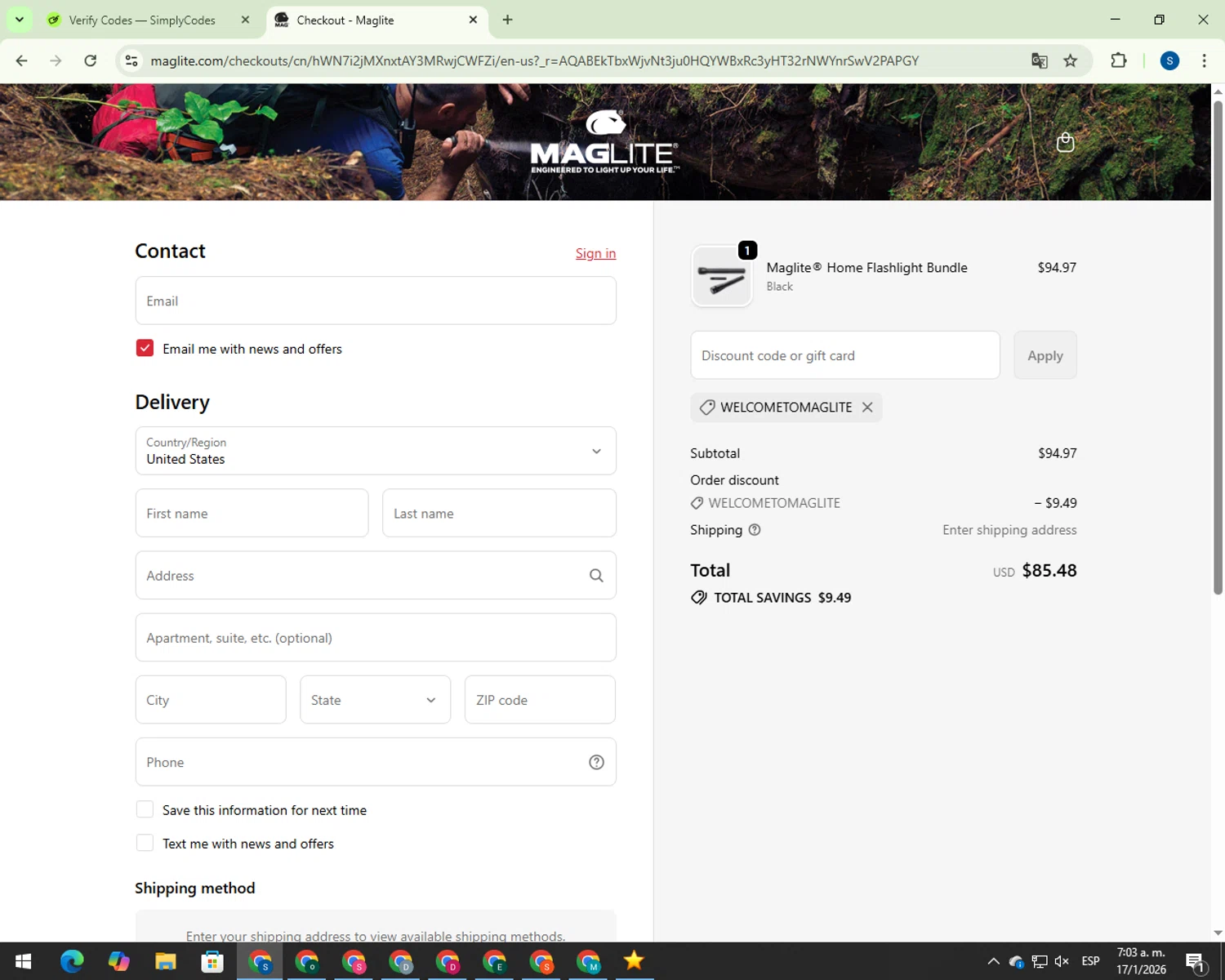
Task: Click the Sign in link
Action: pos(595,253)
